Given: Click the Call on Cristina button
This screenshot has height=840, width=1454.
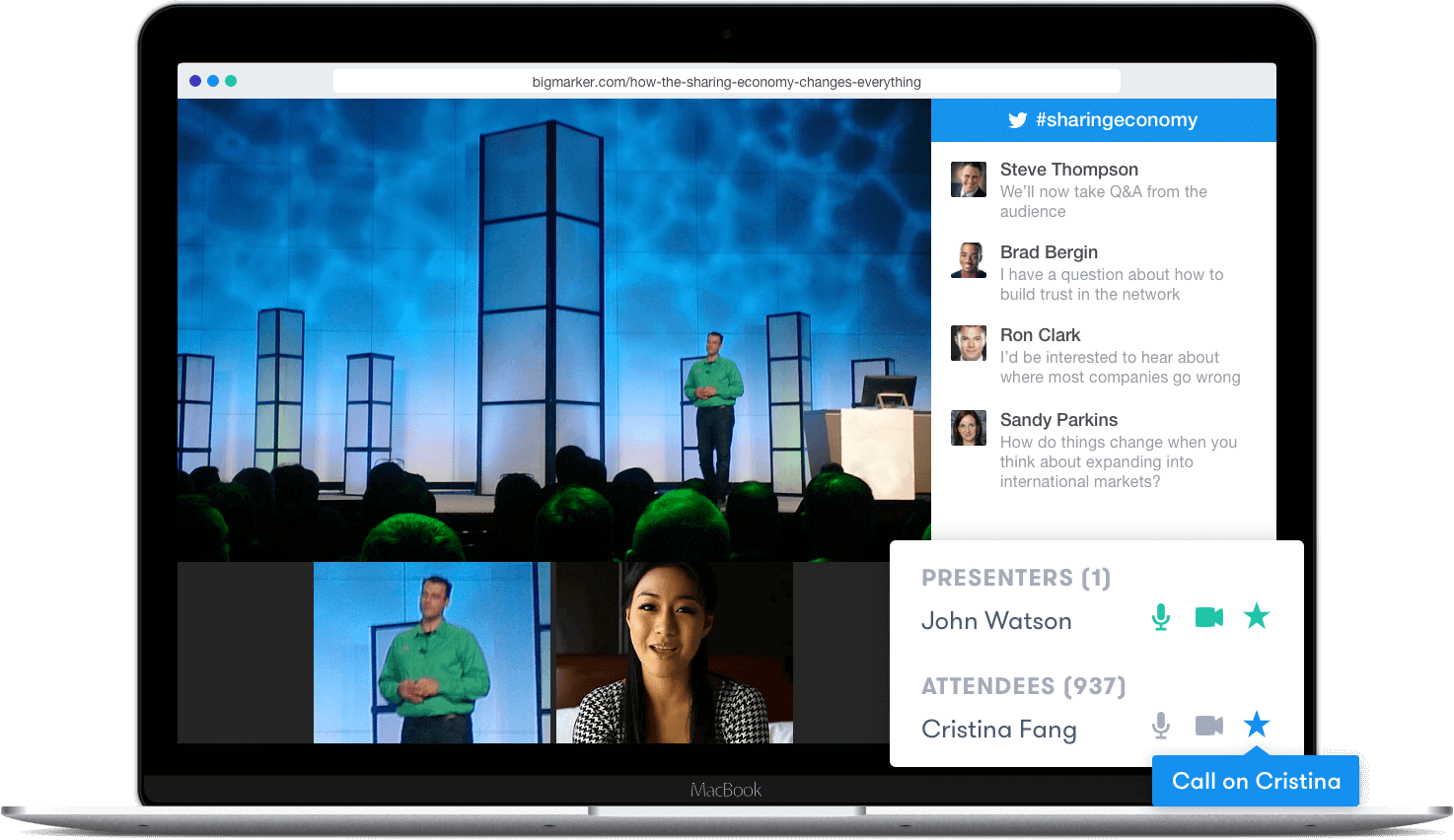Looking at the screenshot, I should pos(1256,781).
